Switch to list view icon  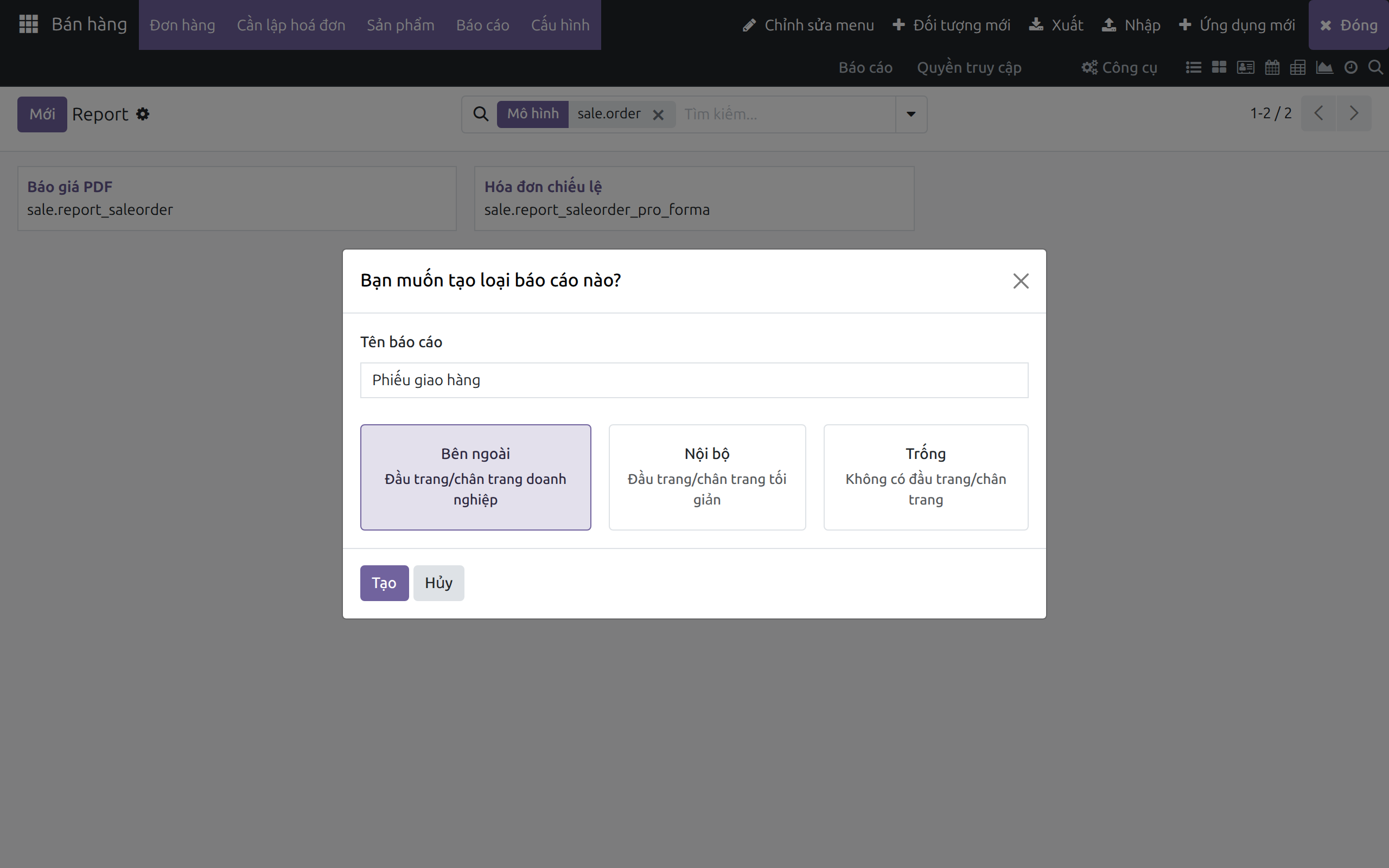pyautogui.click(x=1193, y=68)
